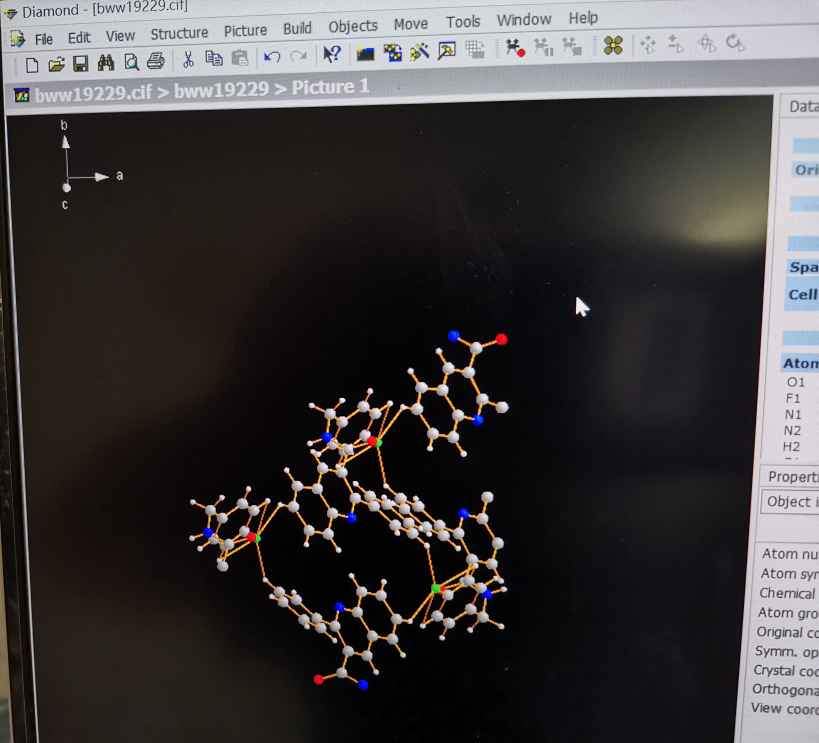The width and height of the screenshot is (819, 743).
Task: Print the picture using printer icon
Action: pyautogui.click(x=156, y=61)
